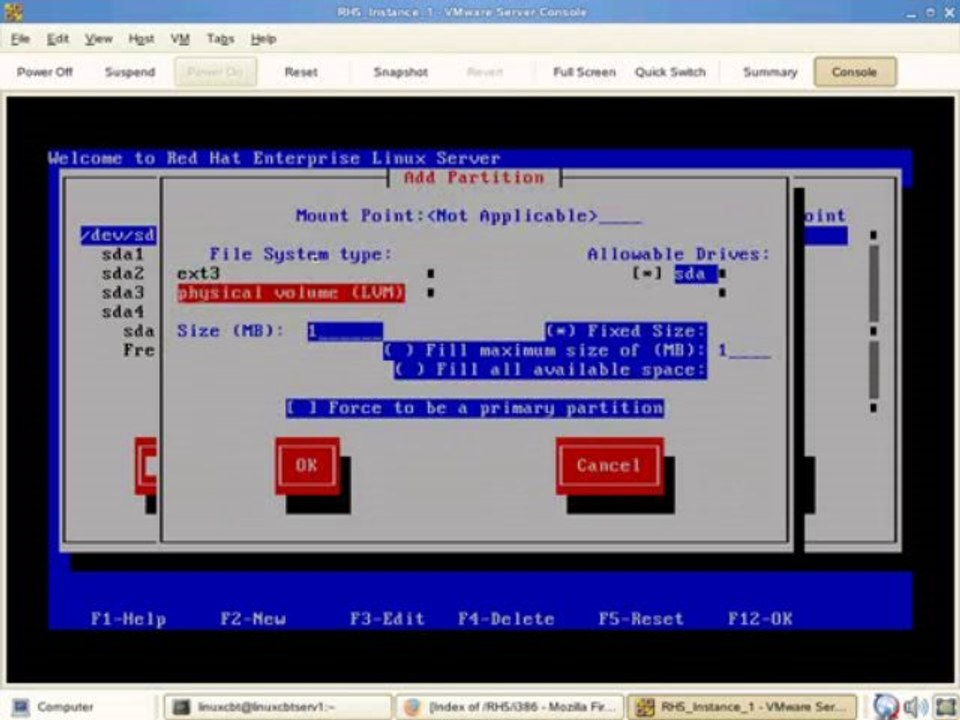Open the Computer menu in taskbar
The image size is (960, 720).
coord(54,707)
